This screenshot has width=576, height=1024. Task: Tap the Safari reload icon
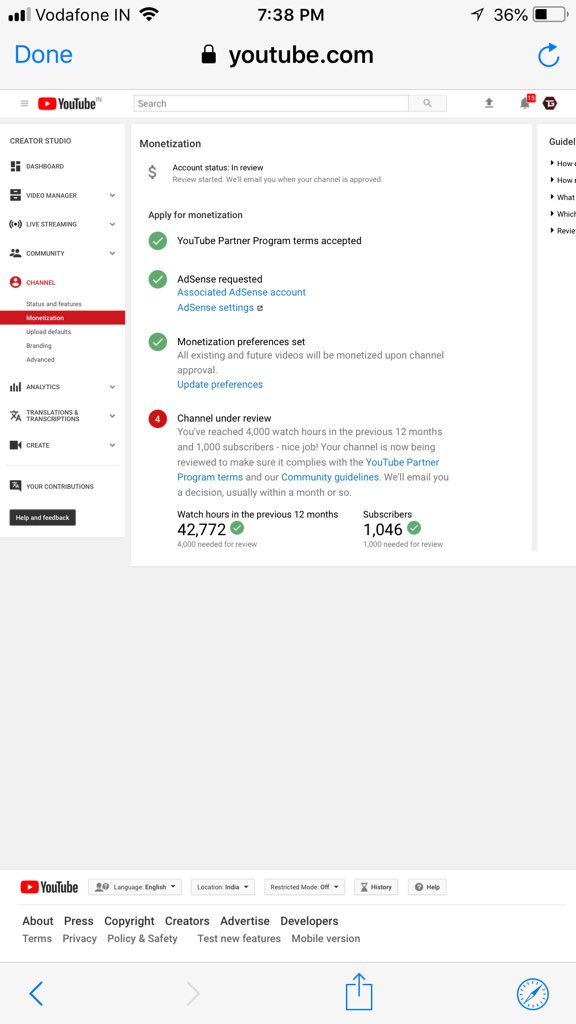[549, 55]
